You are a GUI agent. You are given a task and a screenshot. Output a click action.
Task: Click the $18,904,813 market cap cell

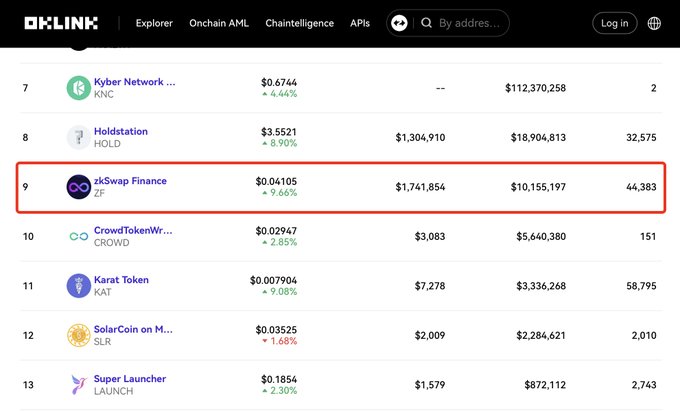pos(538,137)
